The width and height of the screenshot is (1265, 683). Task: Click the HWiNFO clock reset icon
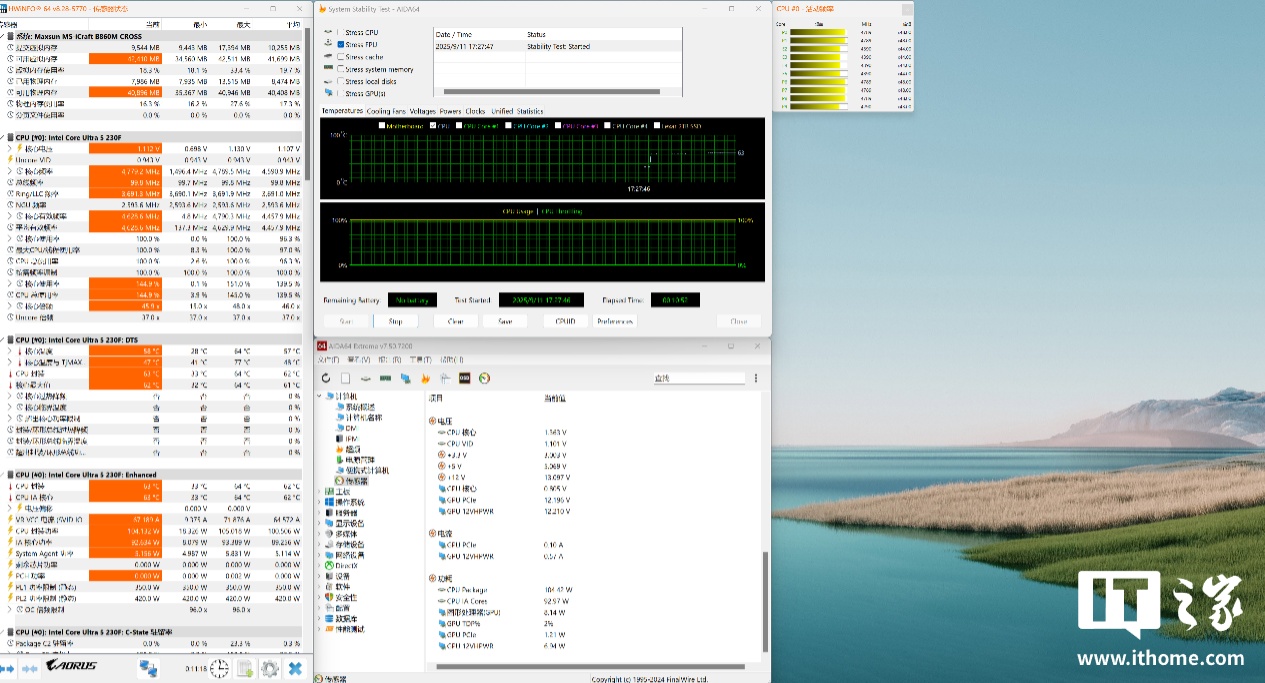(x=219, y=668)
